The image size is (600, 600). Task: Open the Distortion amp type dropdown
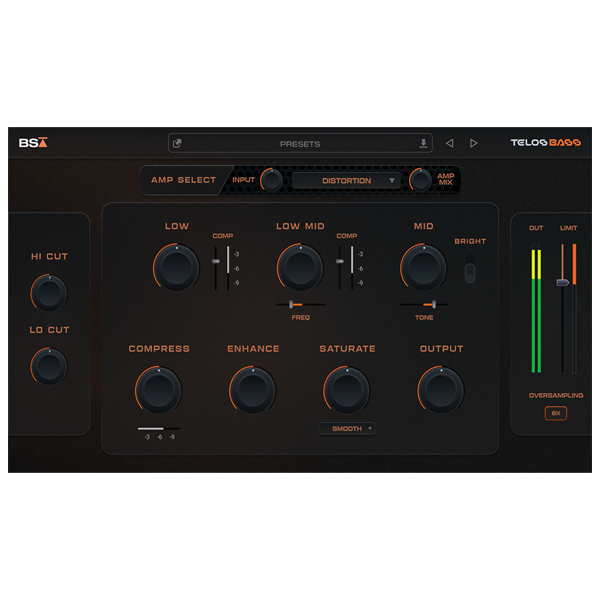tap(345, 181)
